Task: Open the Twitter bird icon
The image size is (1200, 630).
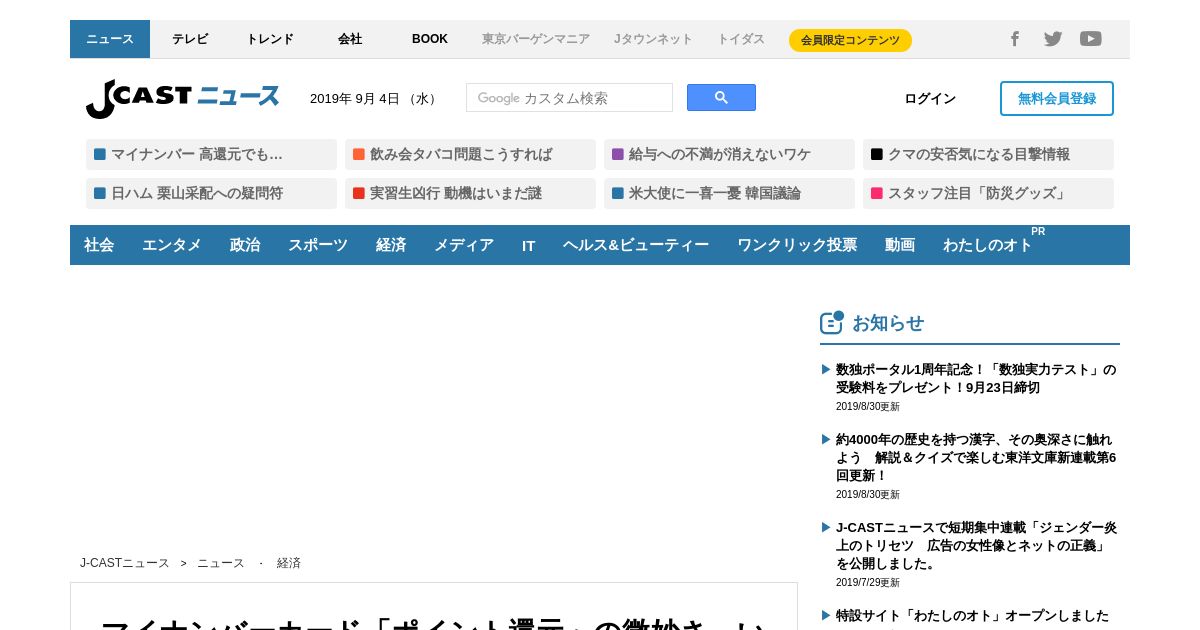Action: click(x=1053, y=39)
